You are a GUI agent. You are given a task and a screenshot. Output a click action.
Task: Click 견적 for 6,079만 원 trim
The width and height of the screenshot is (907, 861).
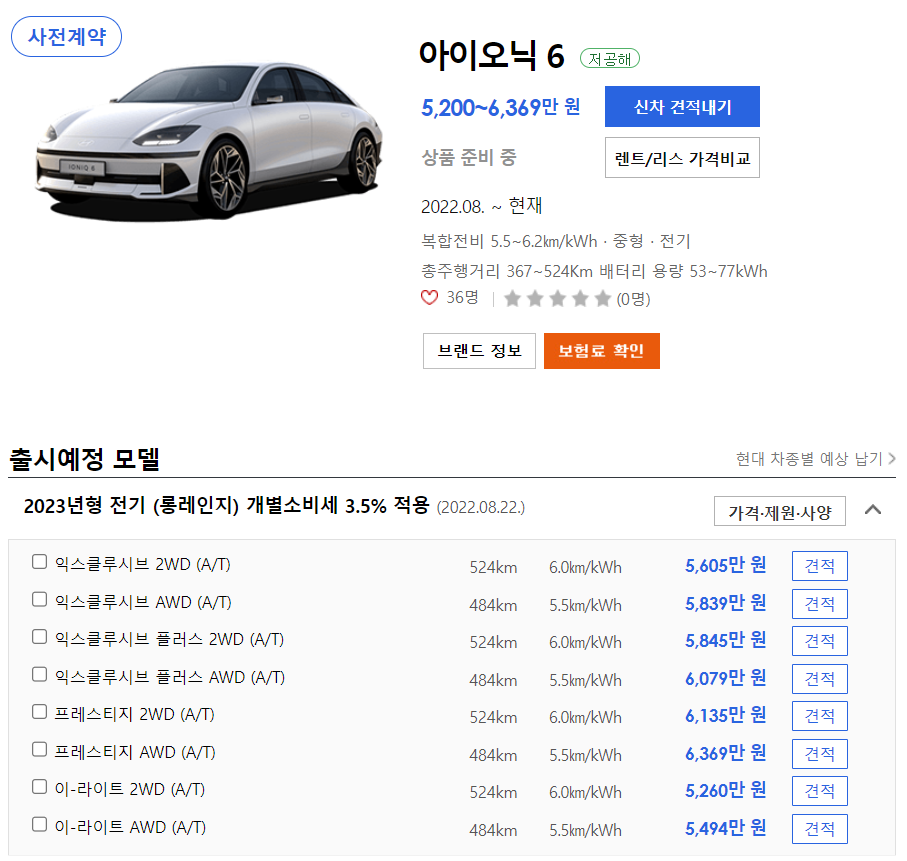coord(820,679)
